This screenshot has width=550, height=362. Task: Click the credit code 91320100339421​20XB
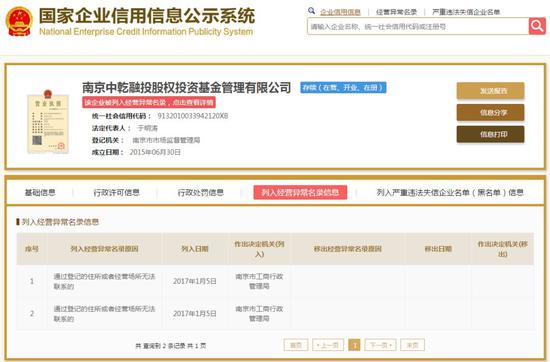click(193, 116)
